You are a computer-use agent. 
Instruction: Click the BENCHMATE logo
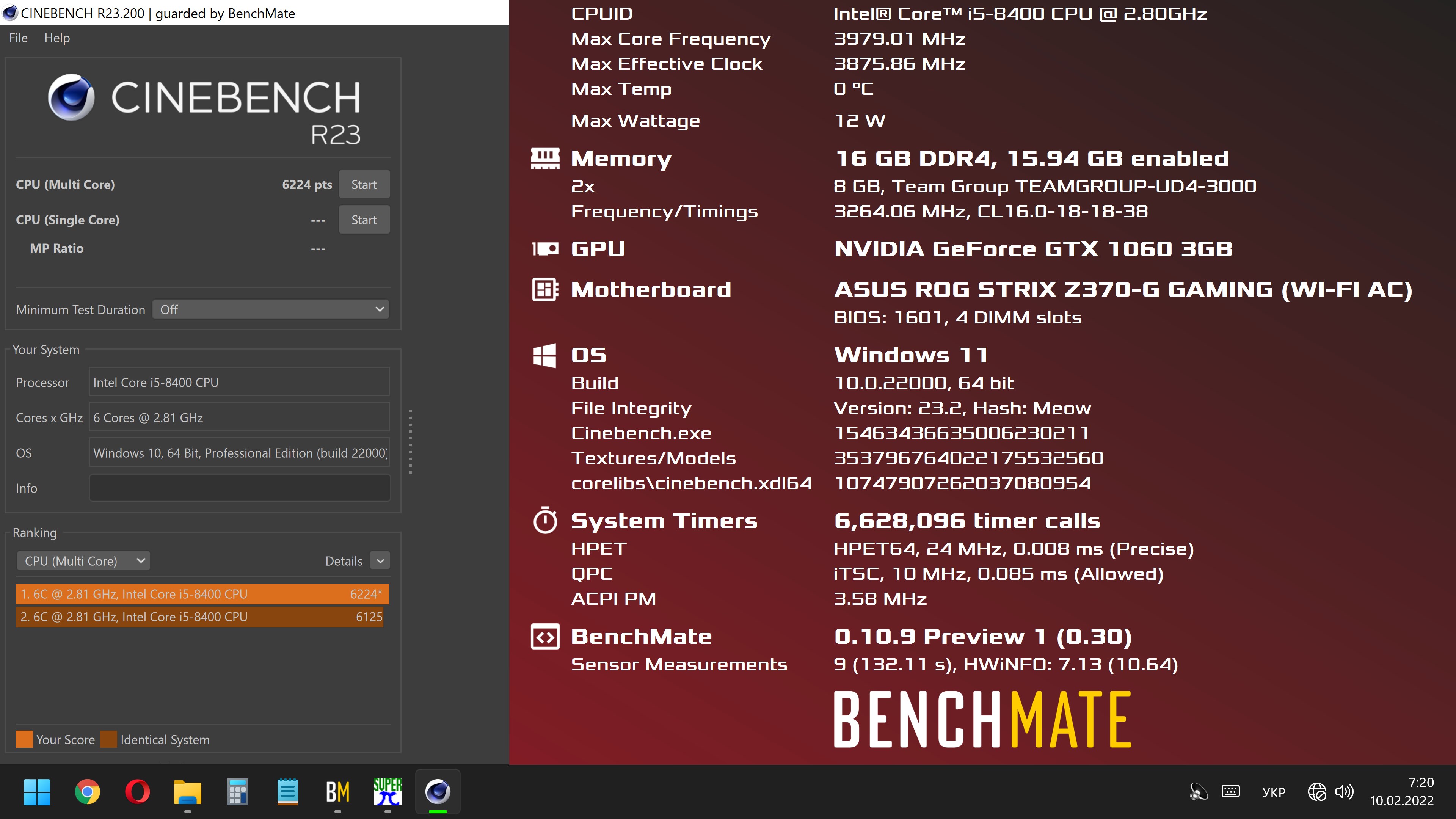(x=982, y=719)
